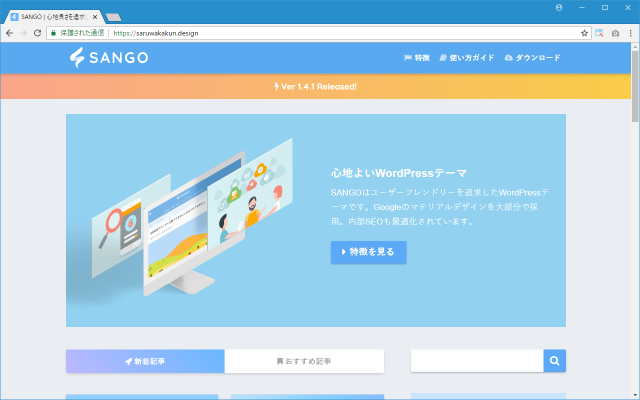640x400 pixels.
Task: Close the SANGO browser tab
Action: 95,17
